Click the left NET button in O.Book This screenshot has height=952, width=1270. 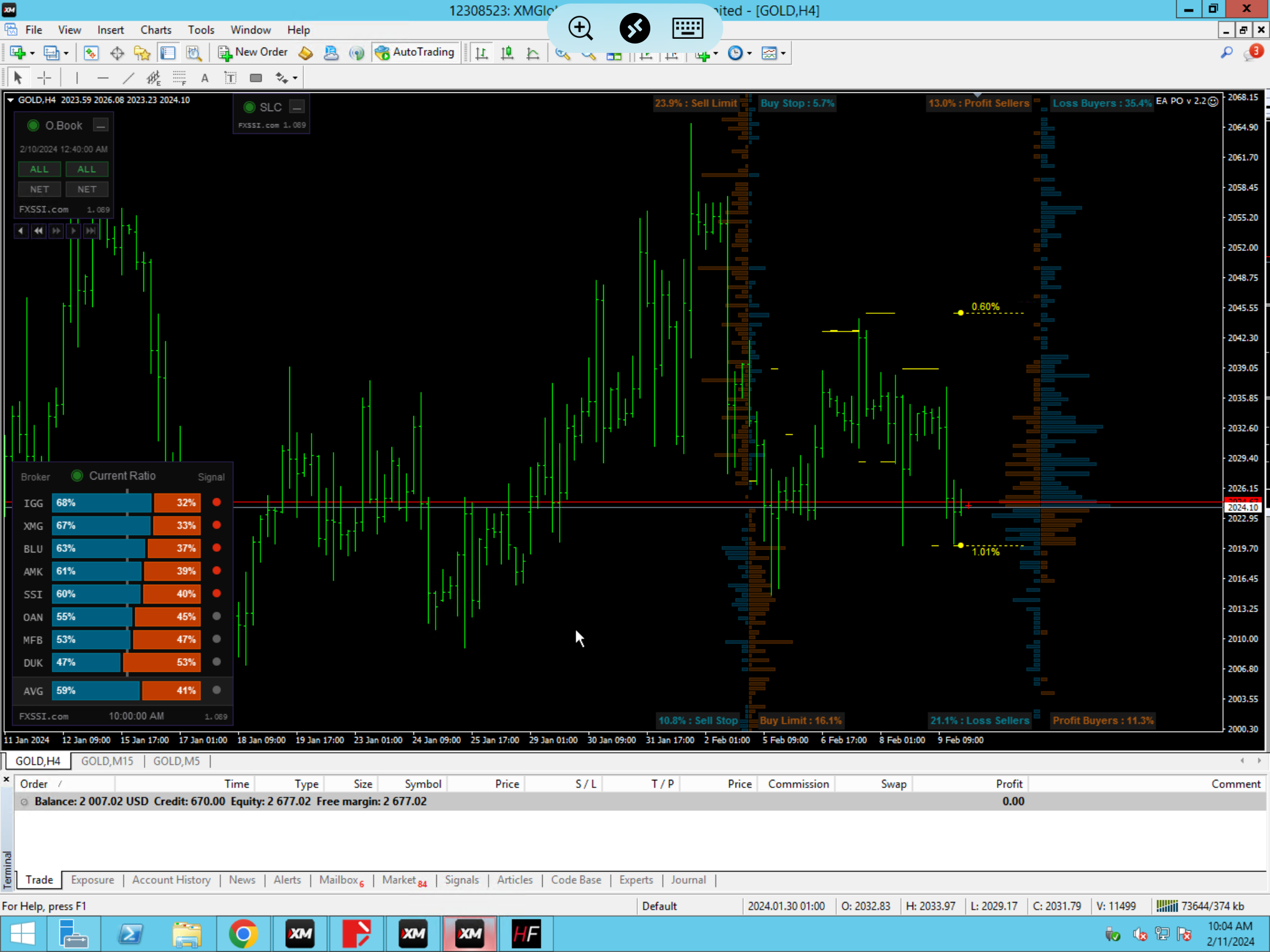(x=39, y=189)
